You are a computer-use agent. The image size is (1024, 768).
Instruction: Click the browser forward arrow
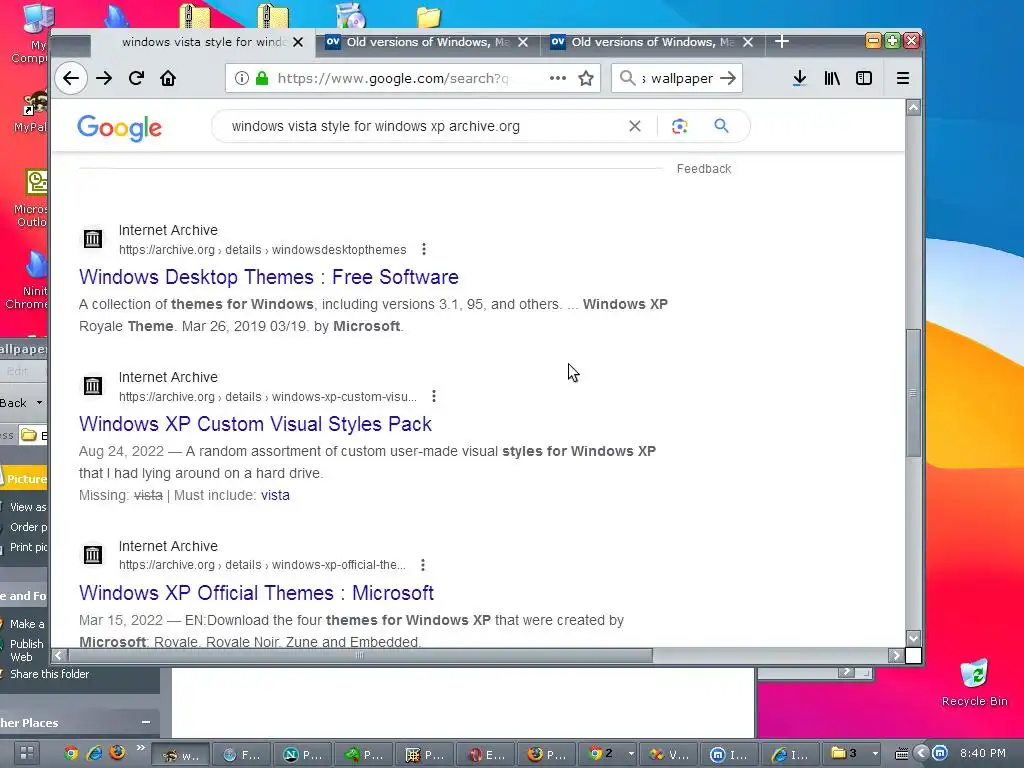click(x=104, y=78)
